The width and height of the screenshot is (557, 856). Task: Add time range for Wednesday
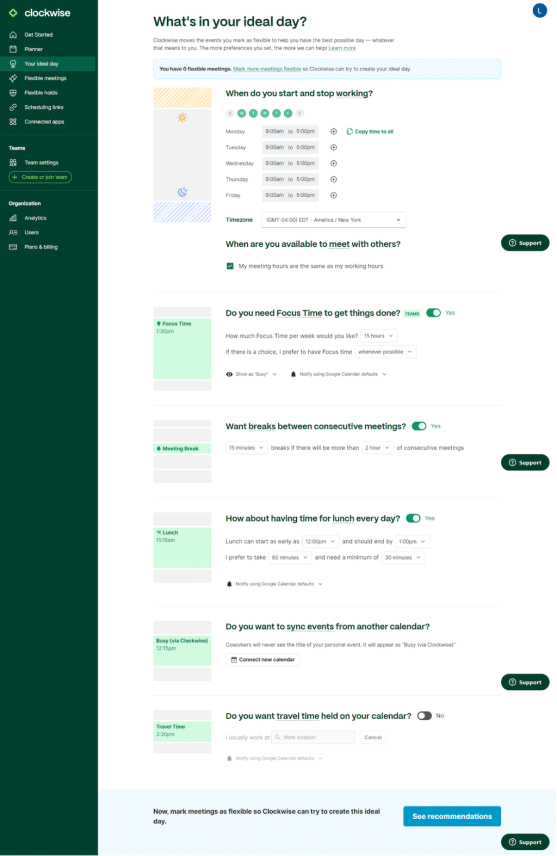point(334,163)
